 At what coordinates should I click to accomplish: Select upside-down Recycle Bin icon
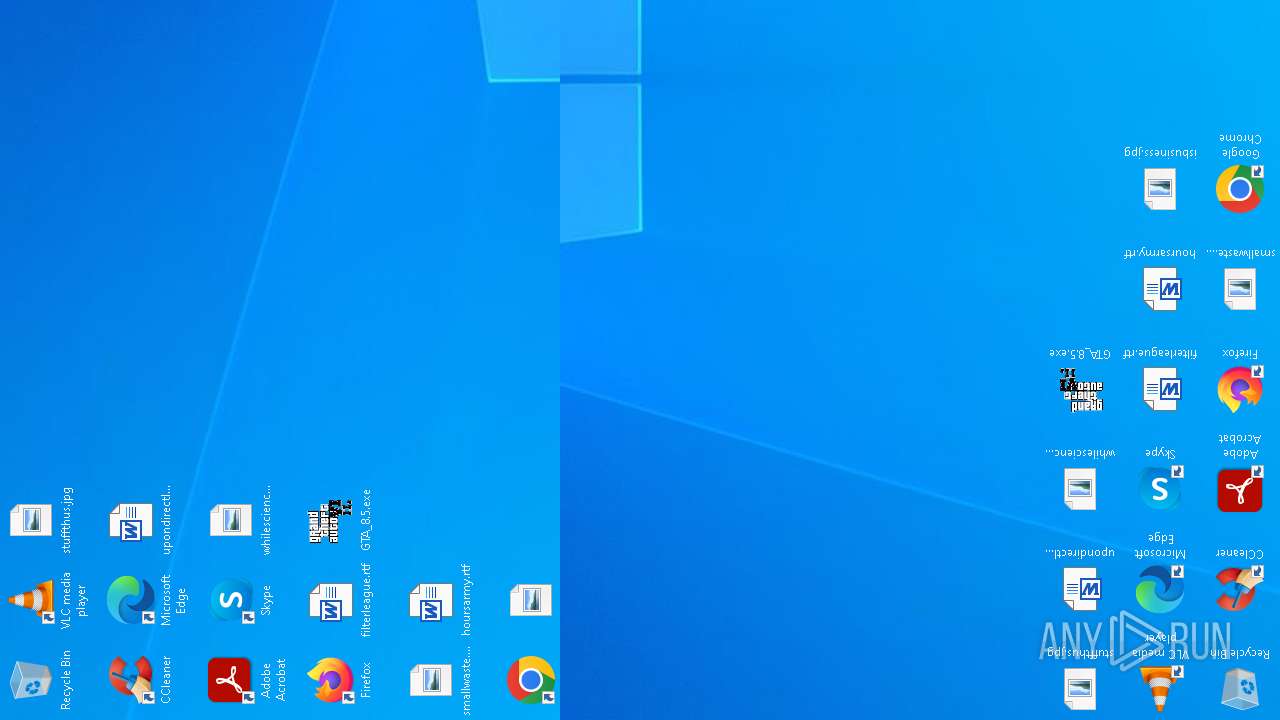click(1240, 689)
